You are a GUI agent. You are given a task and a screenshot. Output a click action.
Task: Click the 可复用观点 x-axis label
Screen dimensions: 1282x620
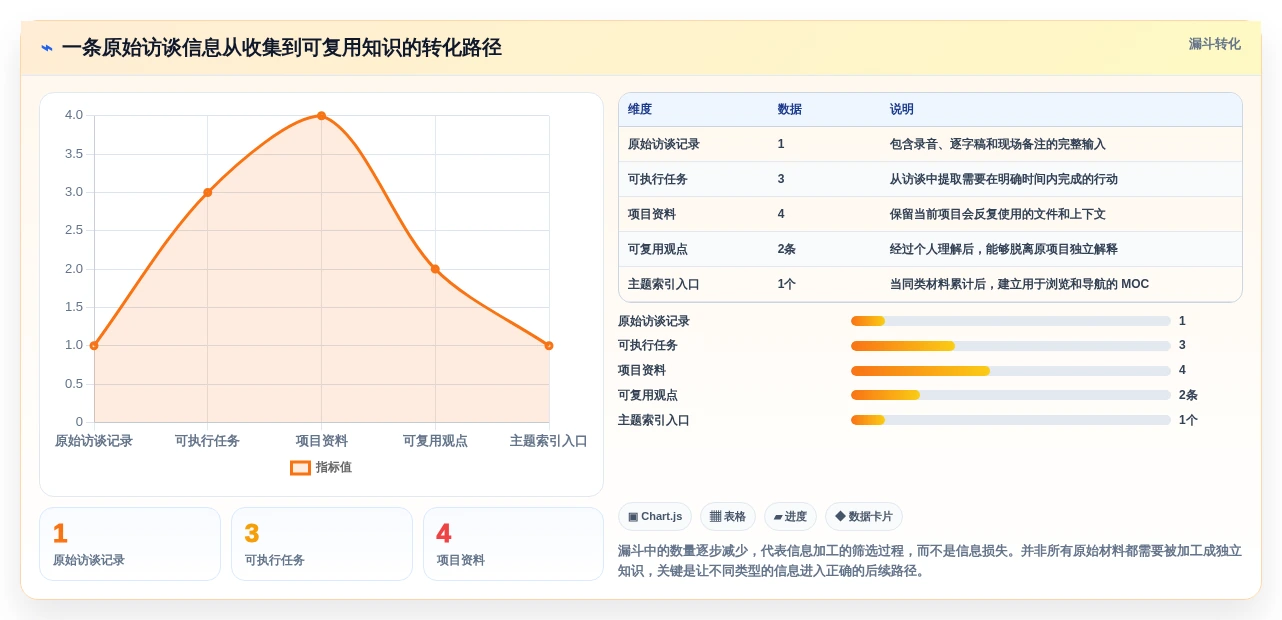tap(435, 441)
